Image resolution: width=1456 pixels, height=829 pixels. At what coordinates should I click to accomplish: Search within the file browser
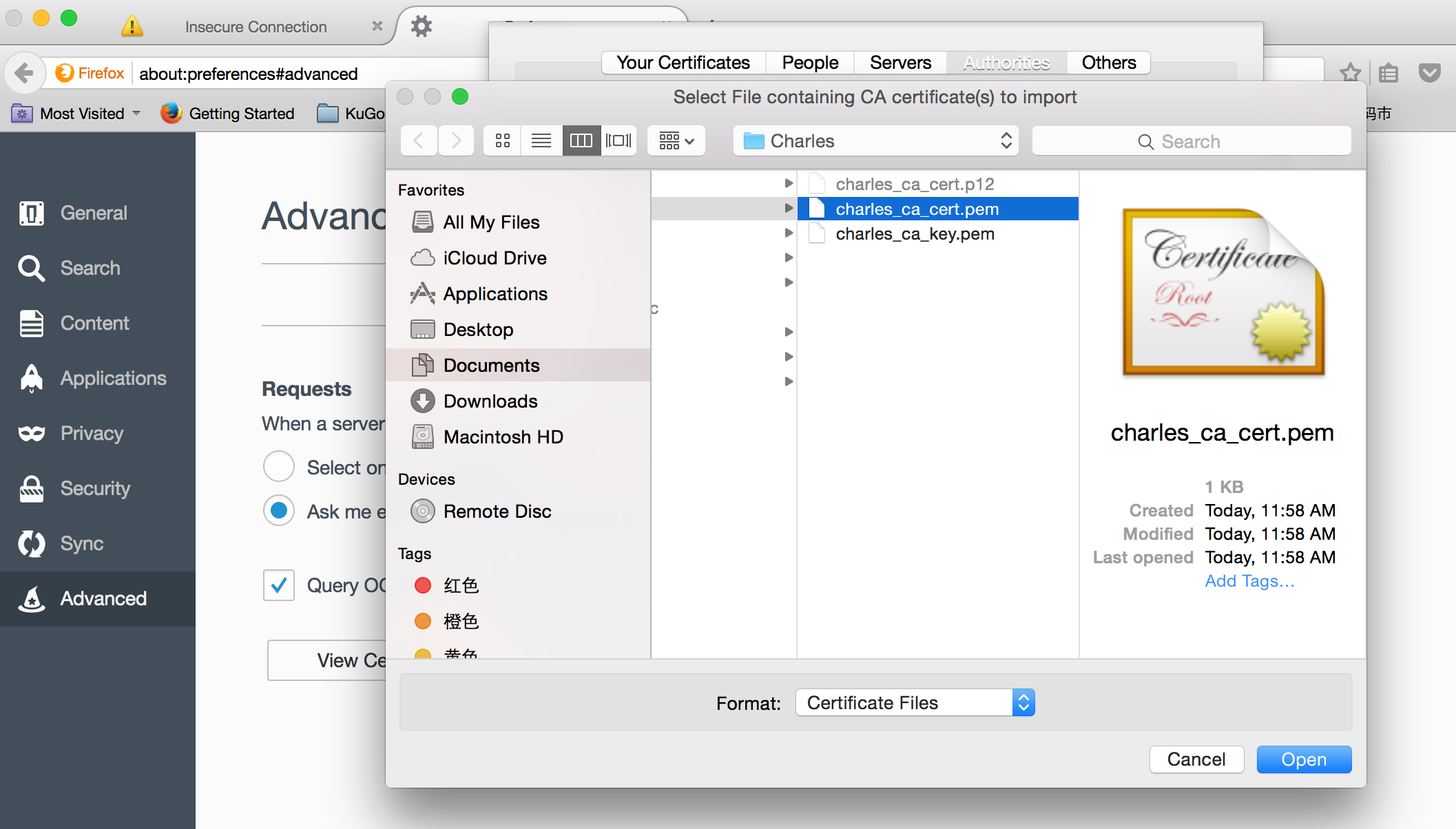click(x=1191, y=141)
